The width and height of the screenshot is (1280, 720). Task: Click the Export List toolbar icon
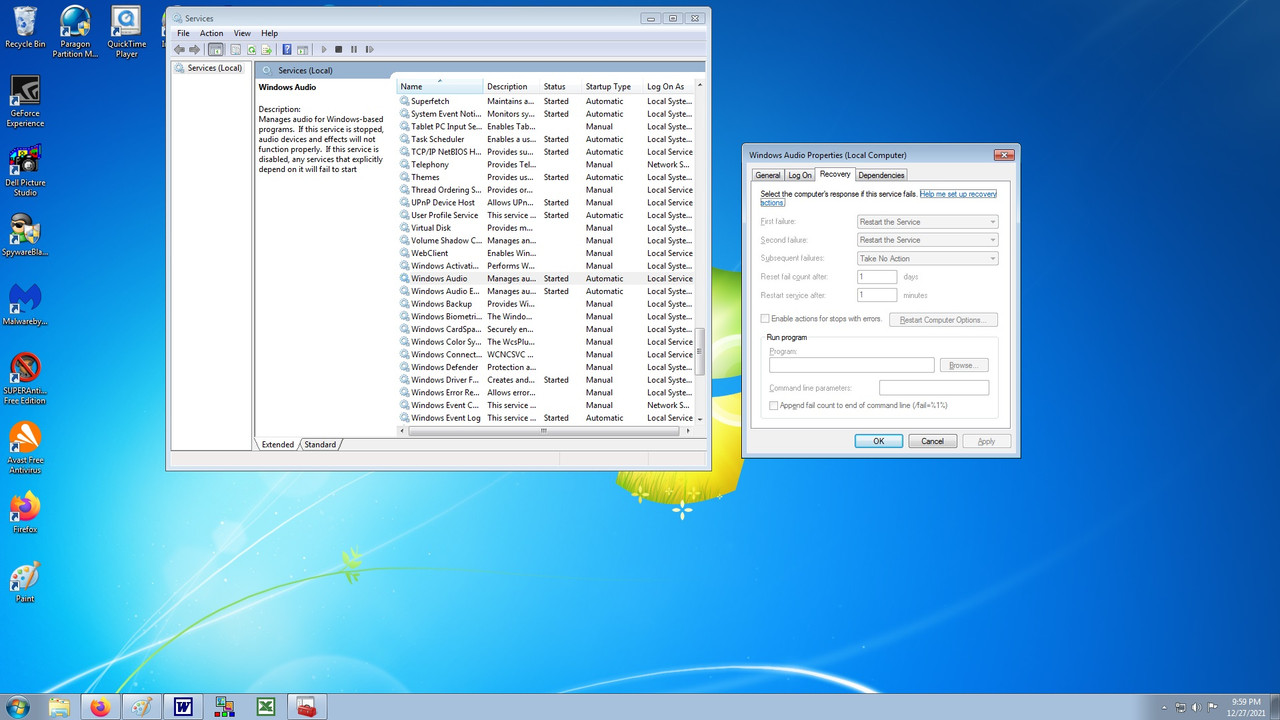pyautogui.click(x=267, y=49)
